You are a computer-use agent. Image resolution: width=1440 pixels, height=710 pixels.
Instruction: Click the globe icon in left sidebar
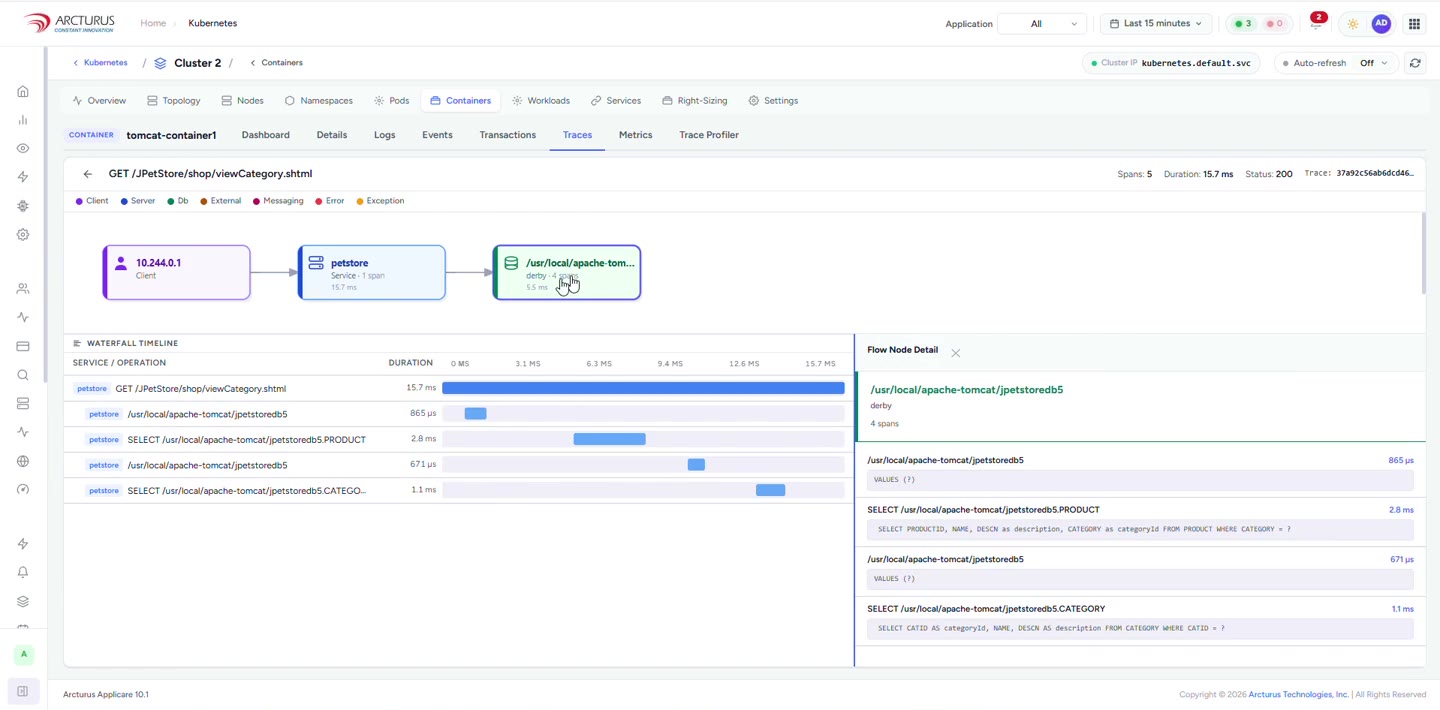23,461
